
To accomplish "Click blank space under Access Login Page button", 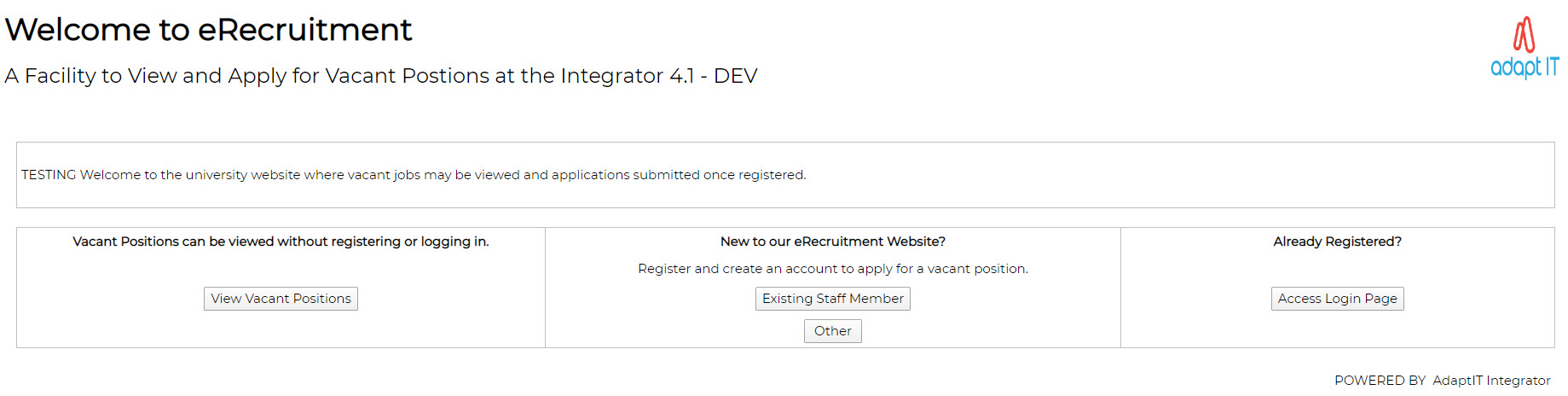I will (1337, 331).
